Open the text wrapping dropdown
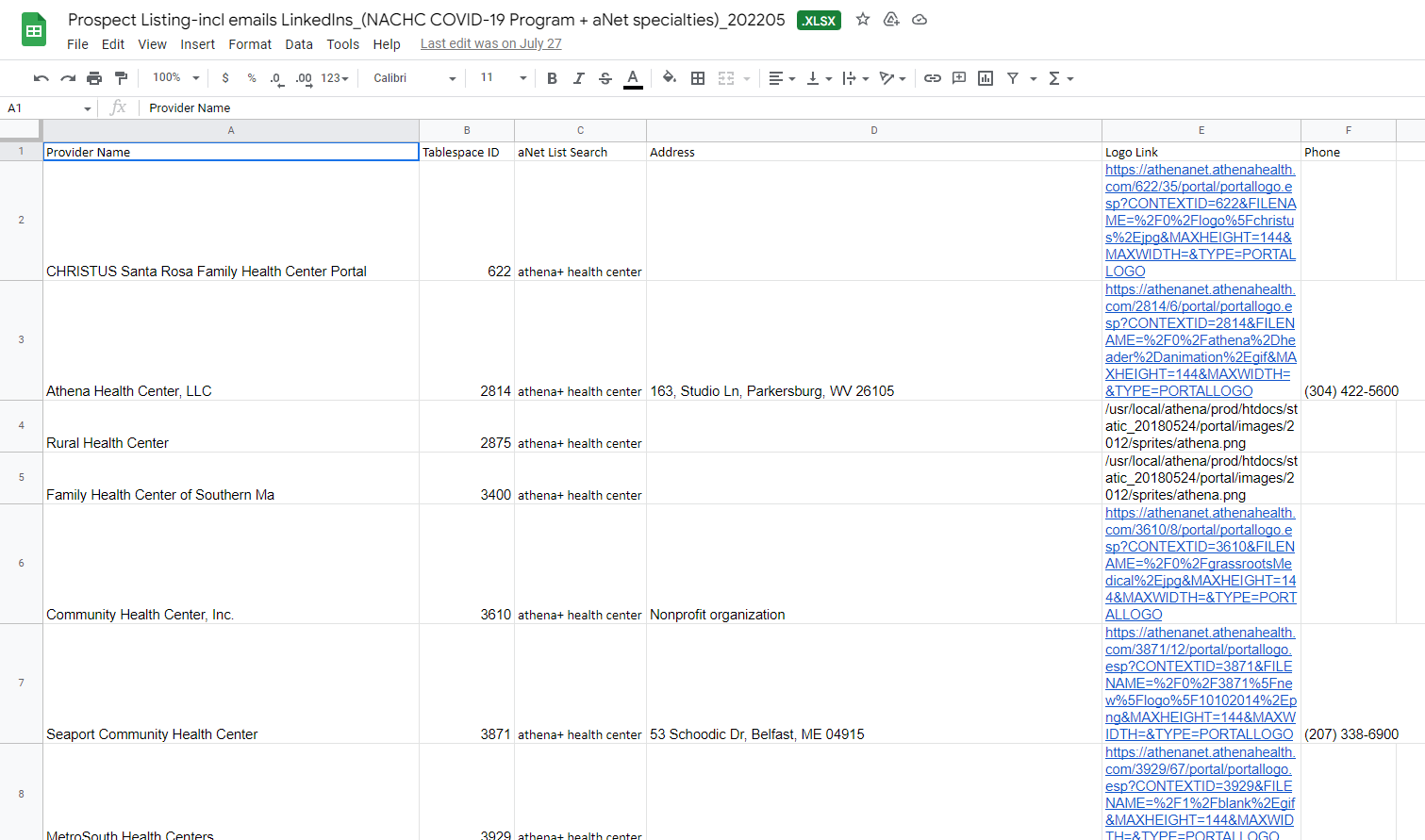 [855, 78]
